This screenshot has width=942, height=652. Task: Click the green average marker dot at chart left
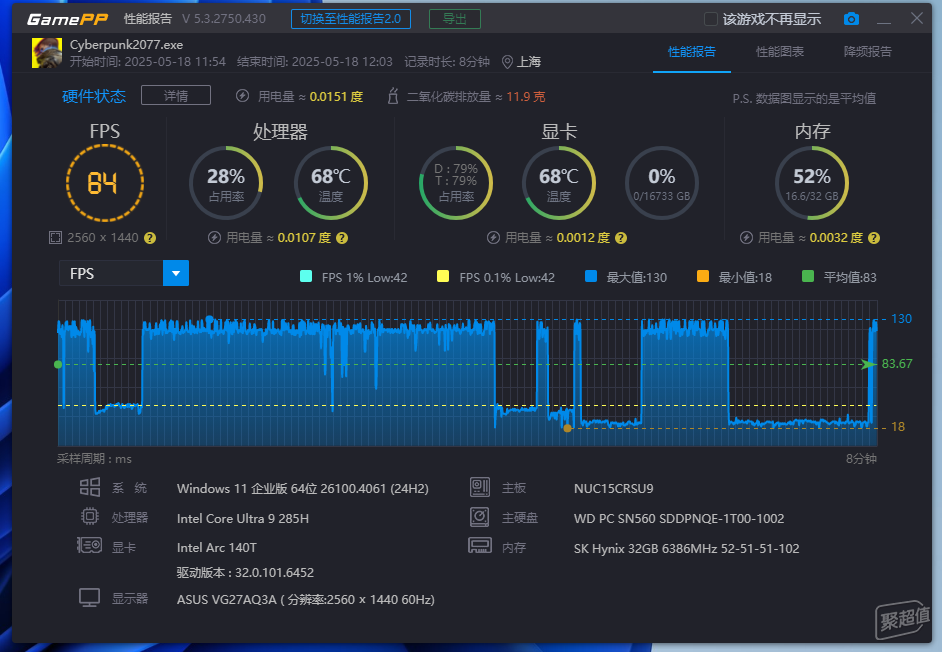click(x=58, y=364)
